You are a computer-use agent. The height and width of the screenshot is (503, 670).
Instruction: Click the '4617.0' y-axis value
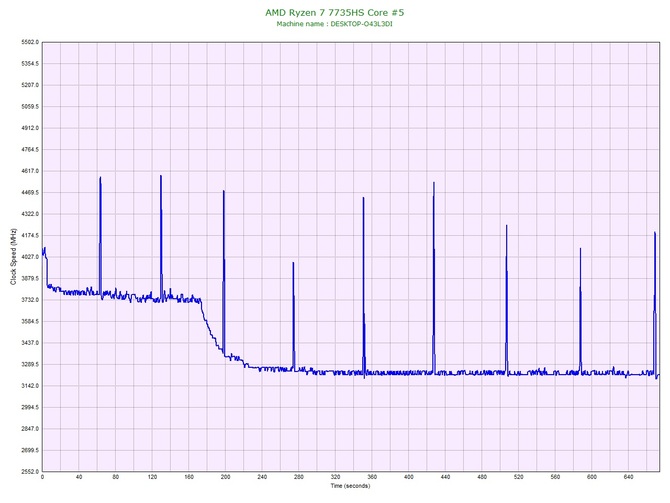coord(30,171)
